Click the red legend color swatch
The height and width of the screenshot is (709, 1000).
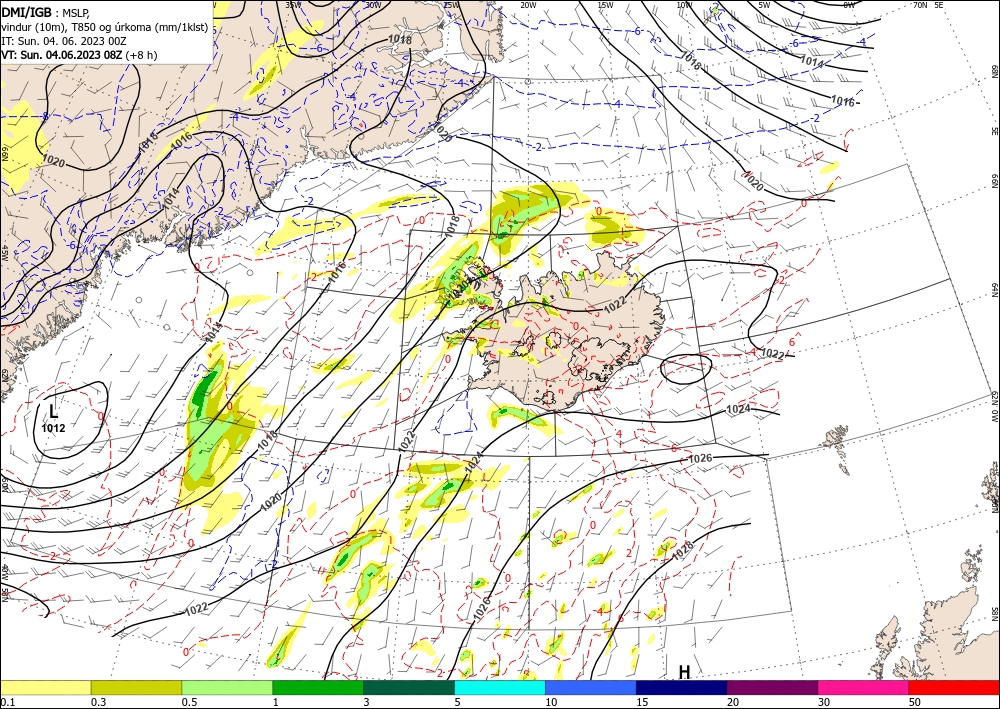954,687
